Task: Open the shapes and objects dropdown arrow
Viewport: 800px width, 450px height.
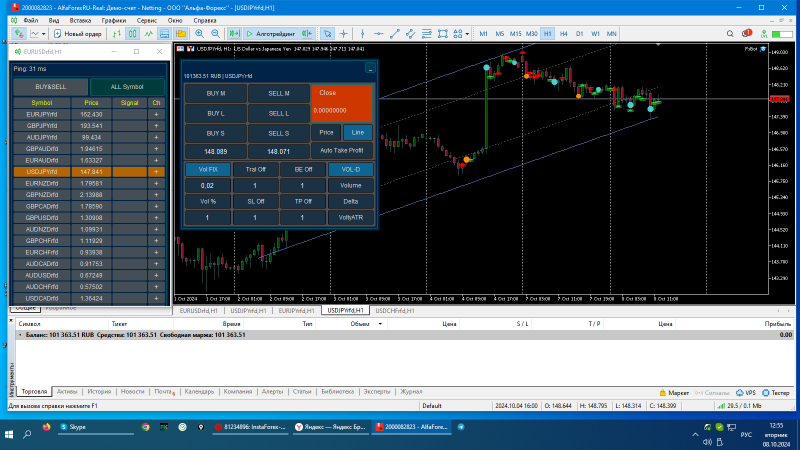Action: pyautogui.click(x=467, y=34)
